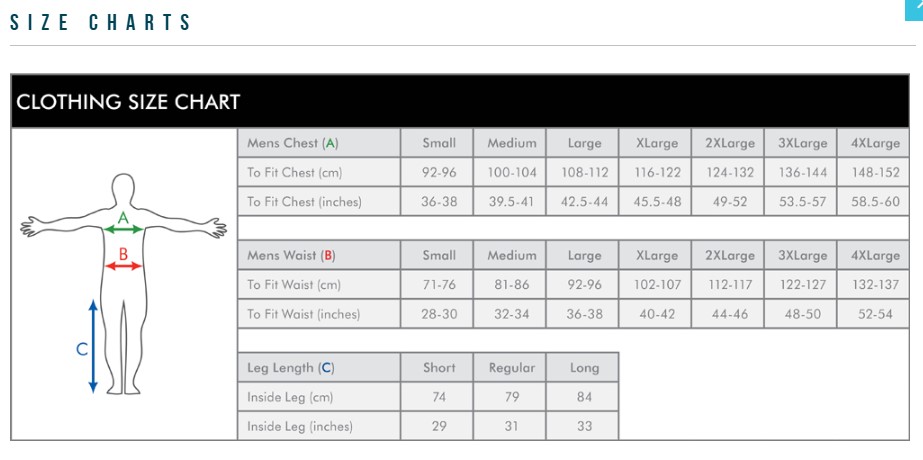Click the red waist arrow B
This screenshot has width=923, height=460.
point(124,266)
